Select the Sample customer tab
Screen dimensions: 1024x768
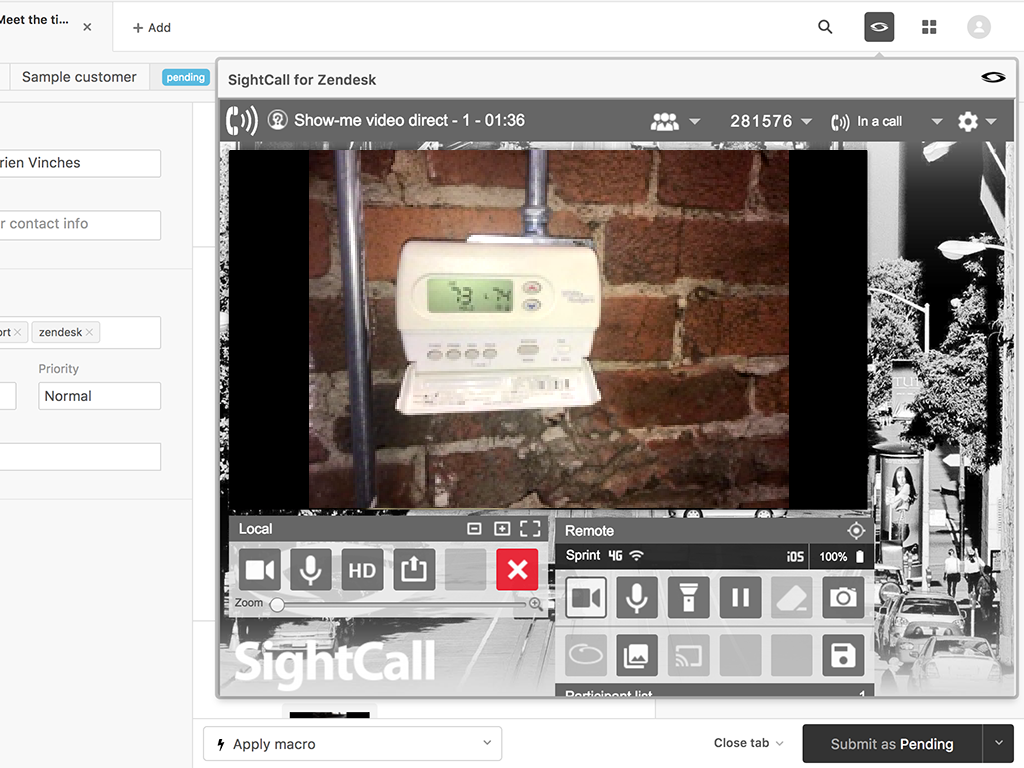click(x=79, y=77)
